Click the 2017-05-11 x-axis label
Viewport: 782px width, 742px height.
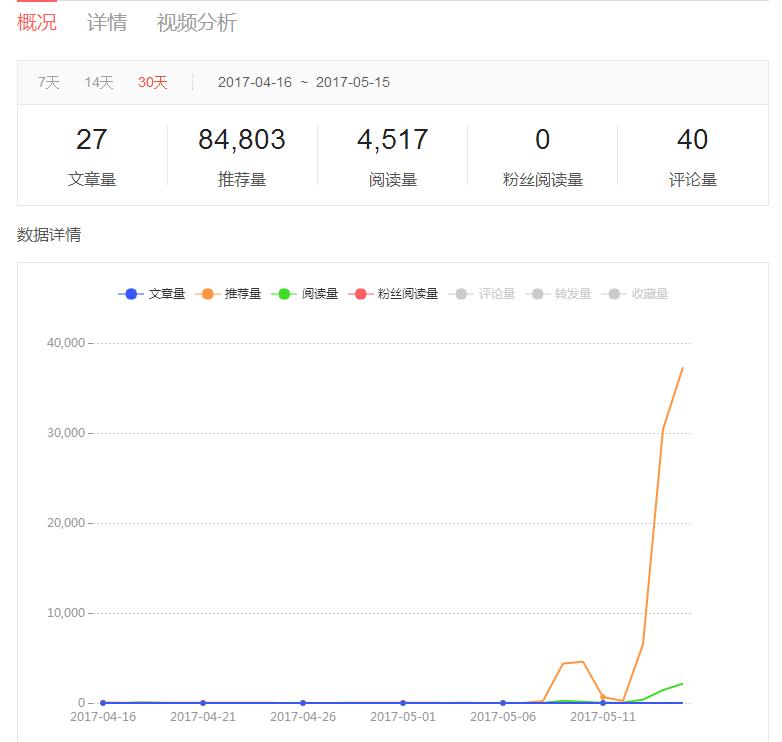click(603, 717)
